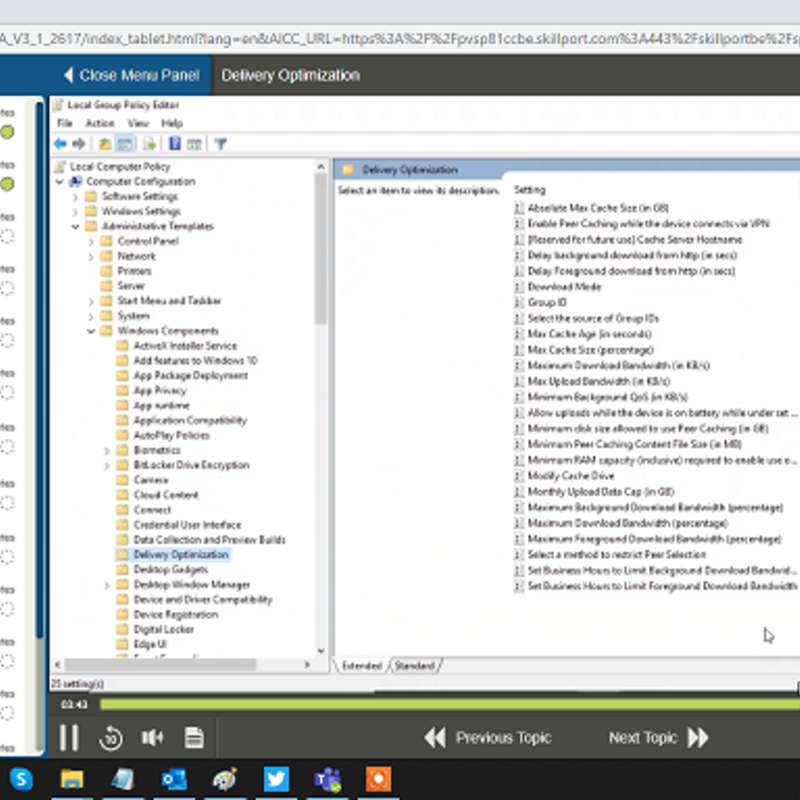
Task: Click the setting icon beside Download Mode
Action: [519, 287]
